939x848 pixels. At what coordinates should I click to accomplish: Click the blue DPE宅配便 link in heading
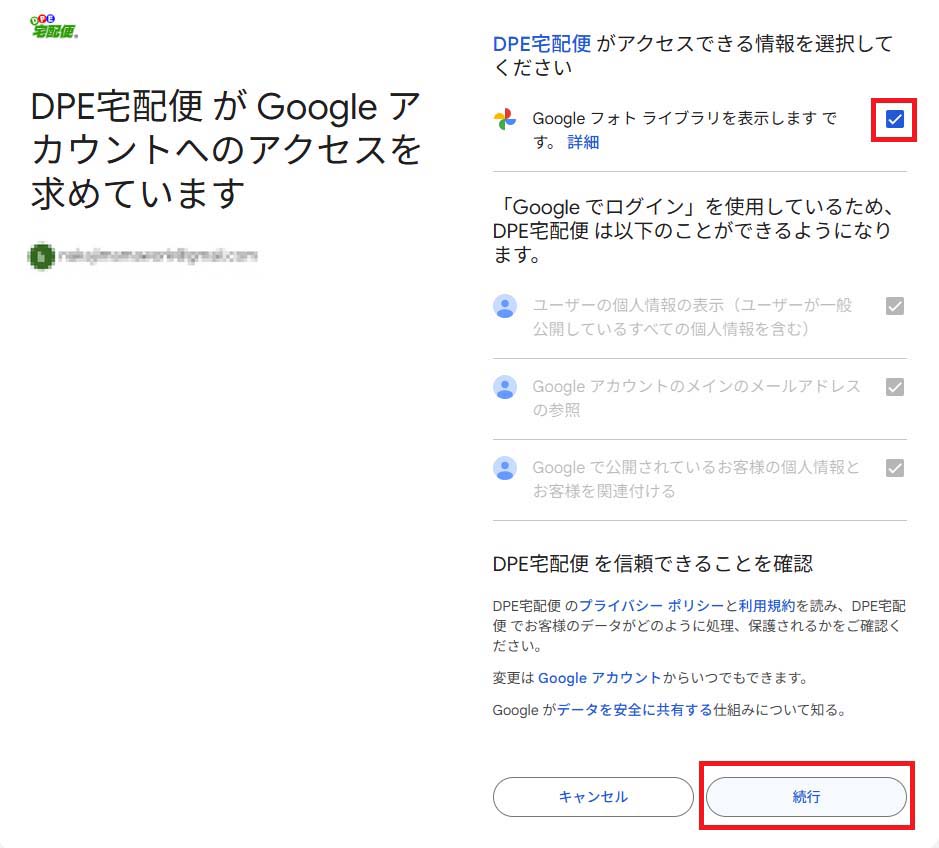coord(542,44)
